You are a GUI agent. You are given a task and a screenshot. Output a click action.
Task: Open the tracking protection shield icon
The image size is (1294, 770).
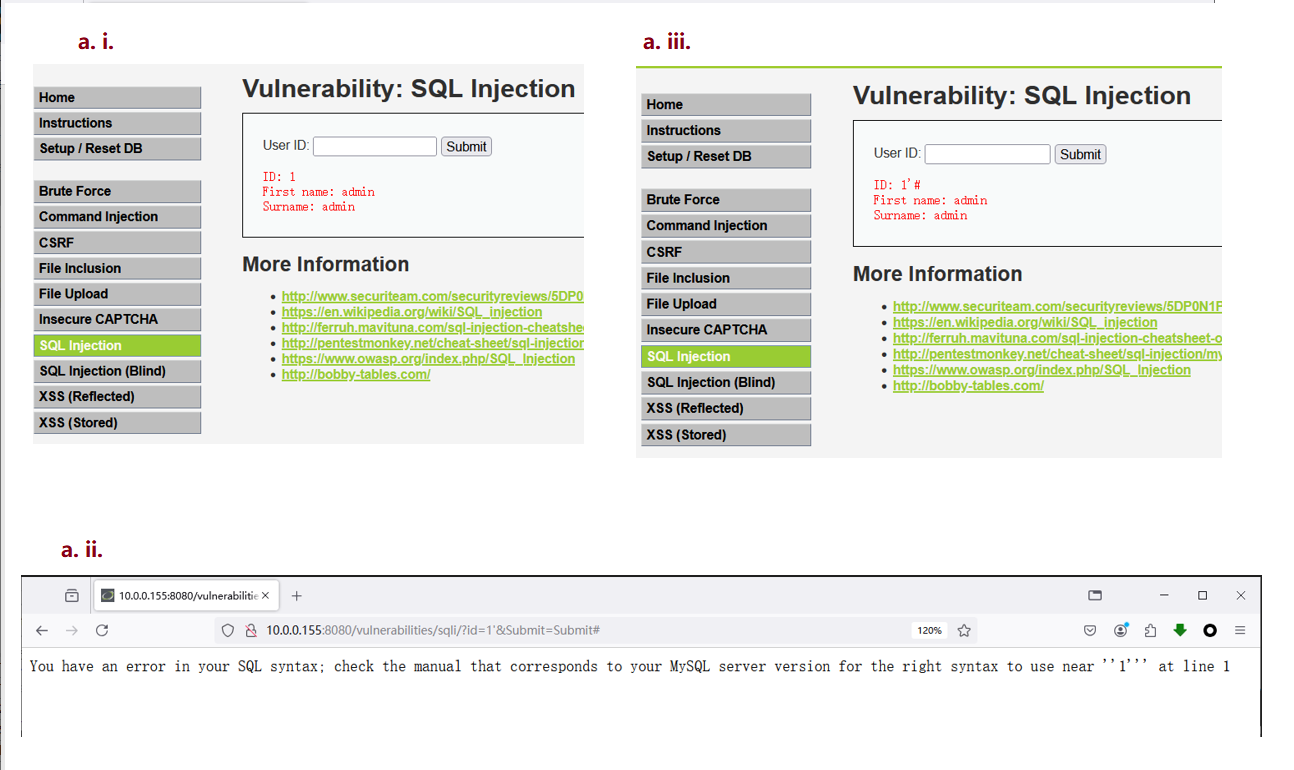point(228,630)
